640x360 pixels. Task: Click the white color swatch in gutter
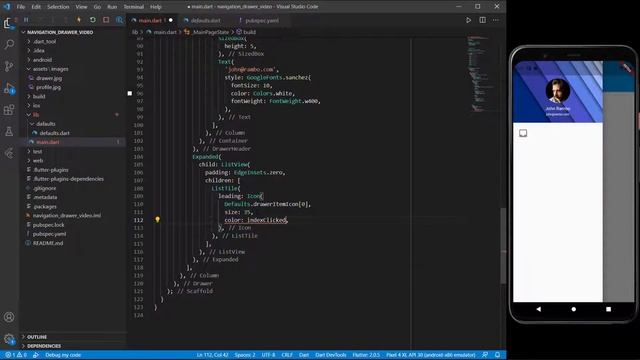[130, 93]
